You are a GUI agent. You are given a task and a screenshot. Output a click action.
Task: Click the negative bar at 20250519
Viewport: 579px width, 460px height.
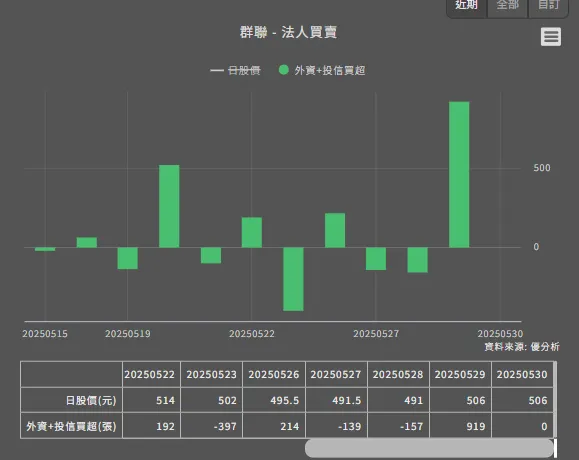127,258
